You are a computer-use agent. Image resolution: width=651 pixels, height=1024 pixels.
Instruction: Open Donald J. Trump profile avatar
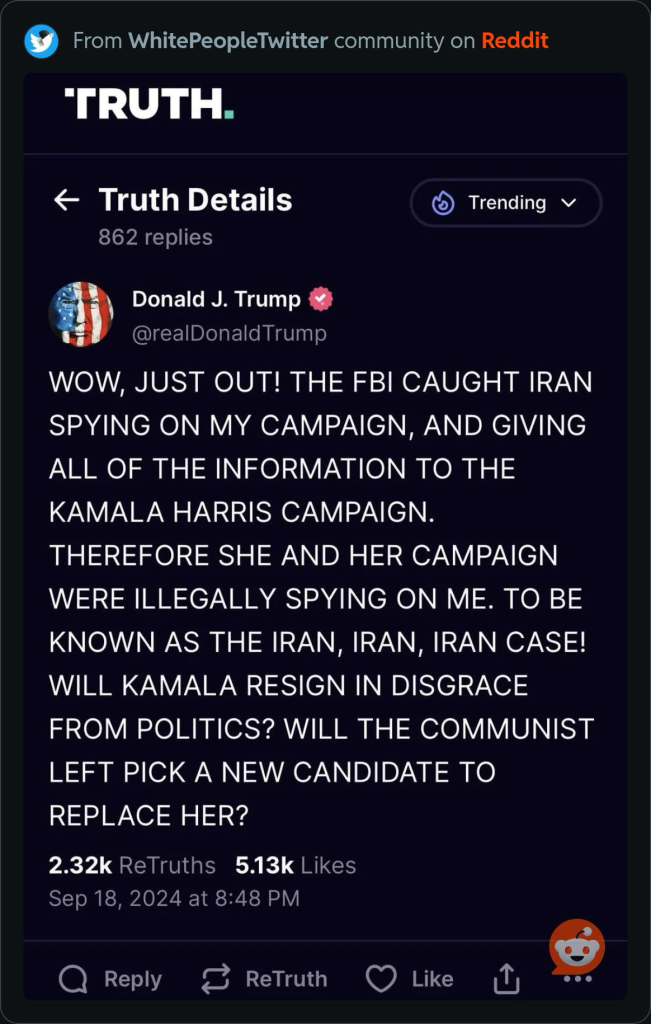(x=81, y=314)
